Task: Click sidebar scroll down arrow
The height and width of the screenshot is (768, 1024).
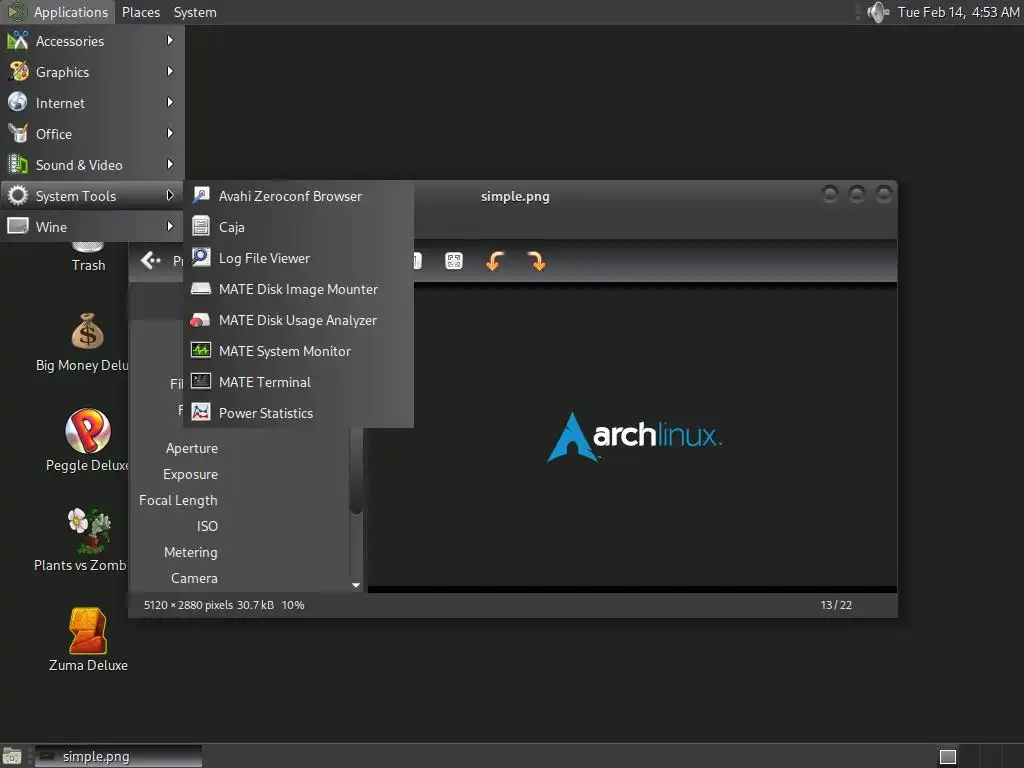Action: pyautogui.click(x=356, y=585)
